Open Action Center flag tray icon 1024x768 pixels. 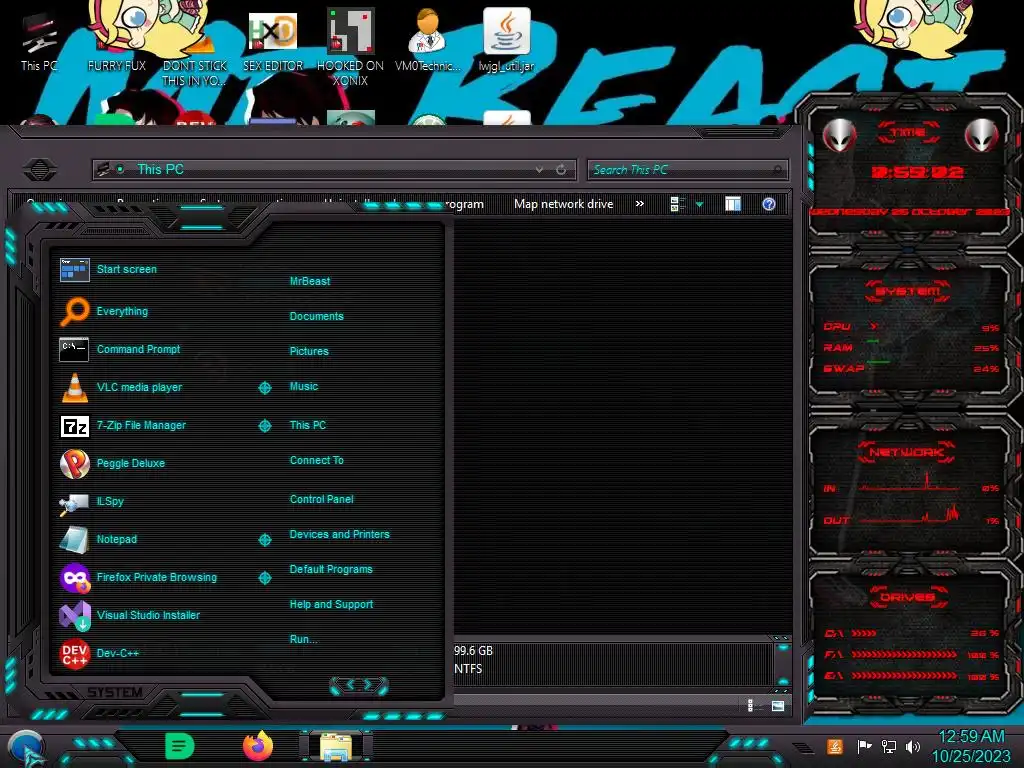(x=864, y=746)
